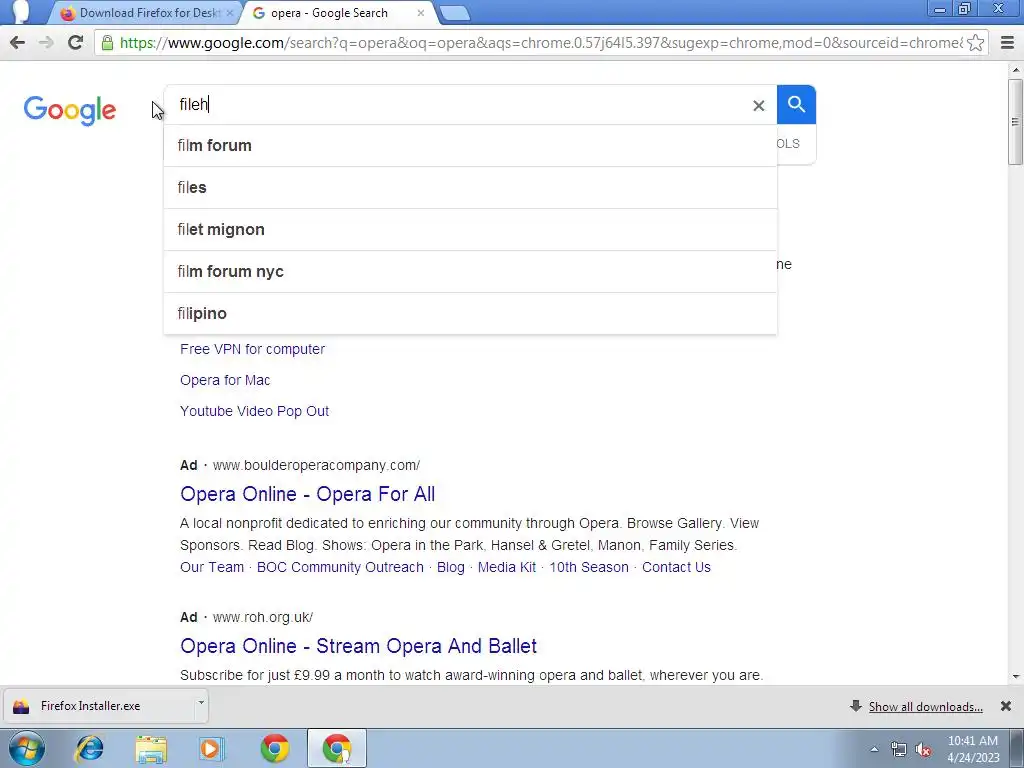The image size is (1024, 768).
Task: Show hidden system tray icons arrow
Action: pyautogui.click(x=874, y=749)
